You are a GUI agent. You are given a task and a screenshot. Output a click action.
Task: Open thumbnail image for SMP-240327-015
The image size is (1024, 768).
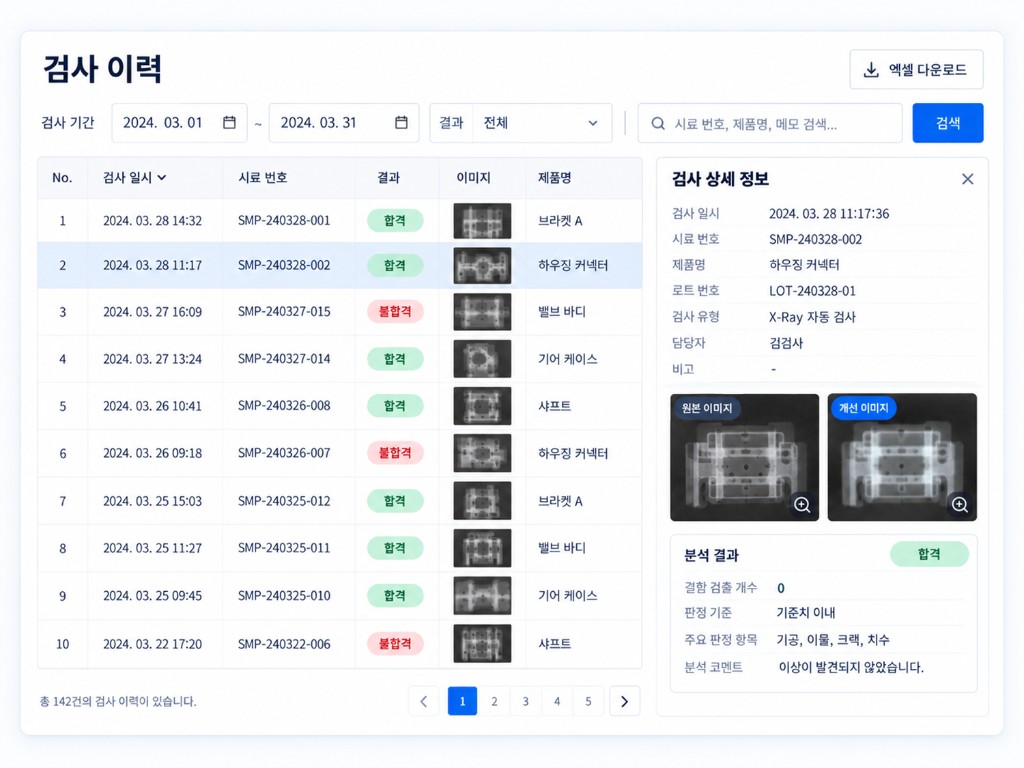[x=483, y=312]
